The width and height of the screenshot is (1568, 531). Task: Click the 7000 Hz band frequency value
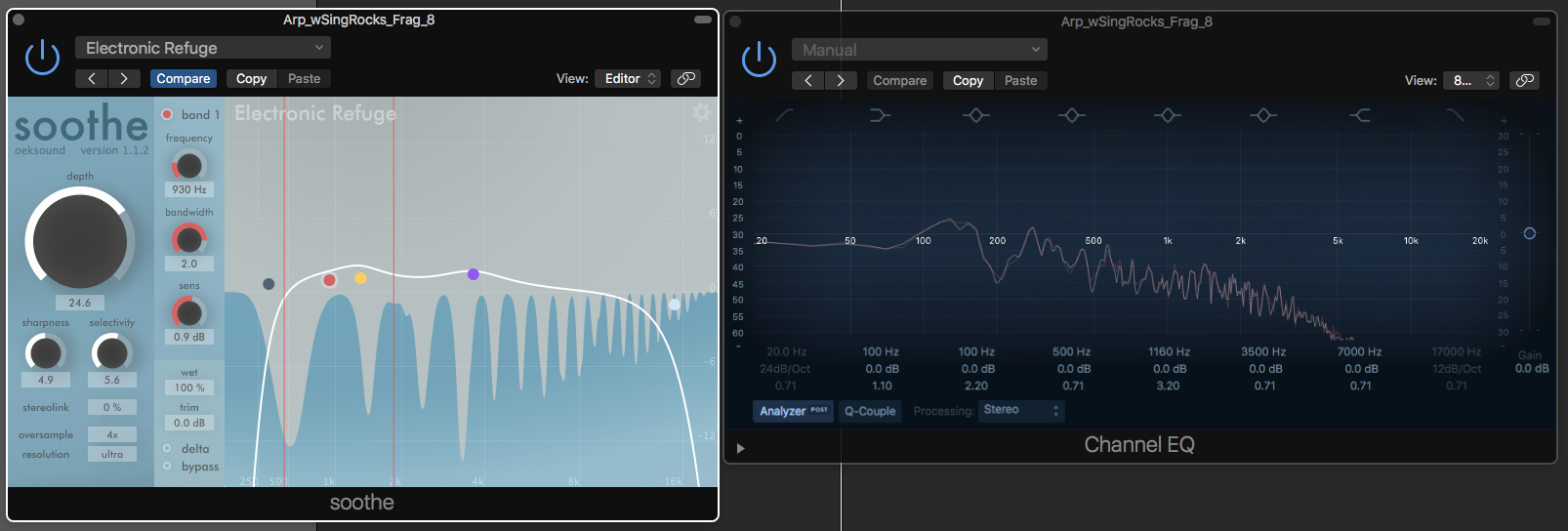[1359, 351]
